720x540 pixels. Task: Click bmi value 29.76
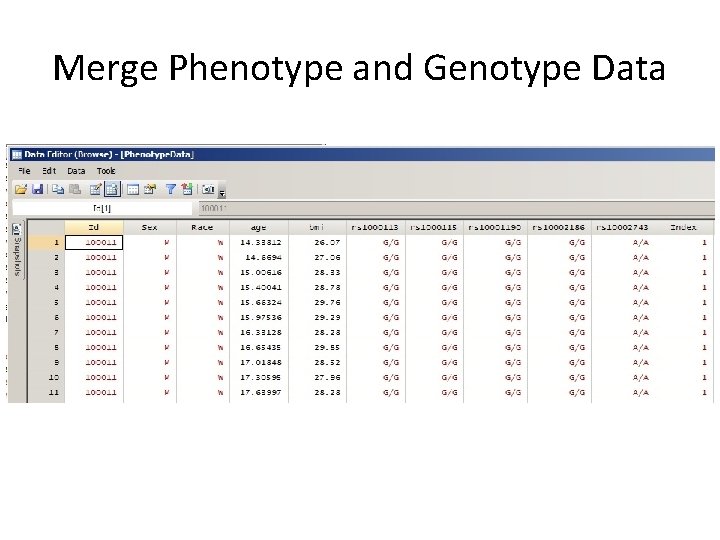pyautogui.click(x=327, y=303)
